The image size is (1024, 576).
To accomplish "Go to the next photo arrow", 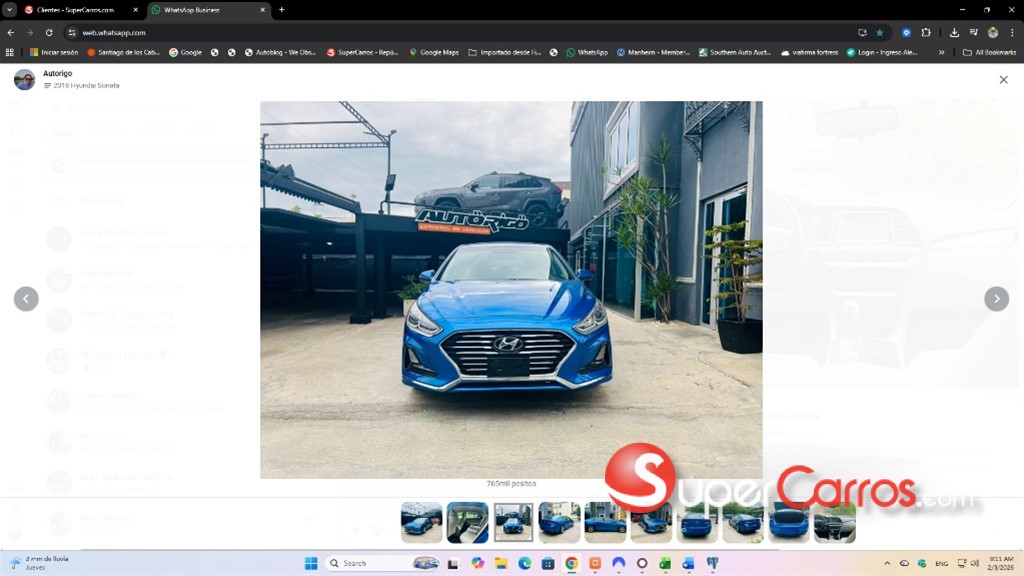I will coord(996,299).
